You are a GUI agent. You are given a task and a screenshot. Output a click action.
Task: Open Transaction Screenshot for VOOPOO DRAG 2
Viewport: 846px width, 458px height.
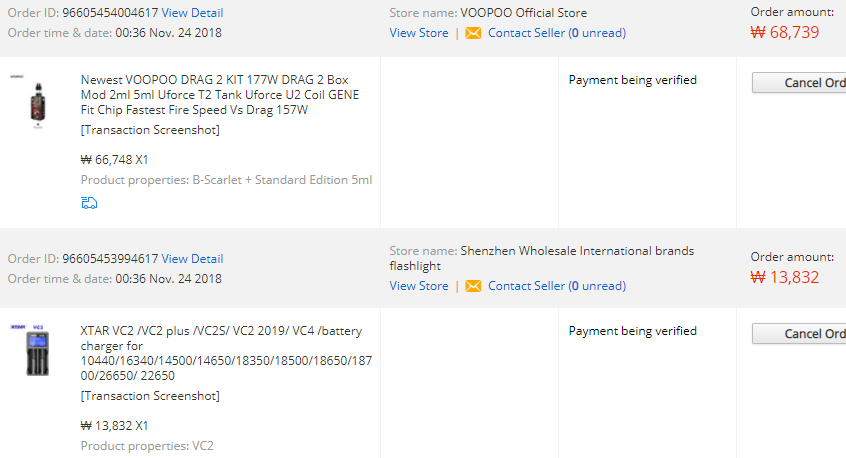click(150, 130)
